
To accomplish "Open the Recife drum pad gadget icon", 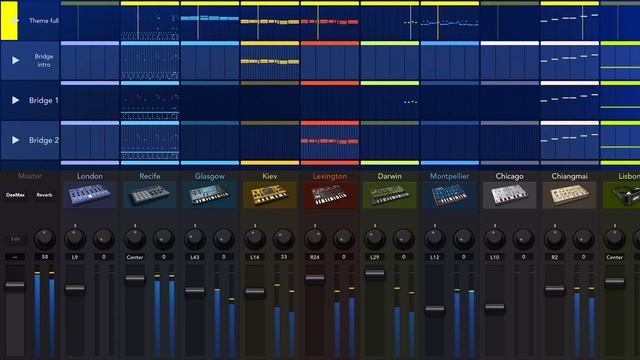I will click(x=149, y=194).
